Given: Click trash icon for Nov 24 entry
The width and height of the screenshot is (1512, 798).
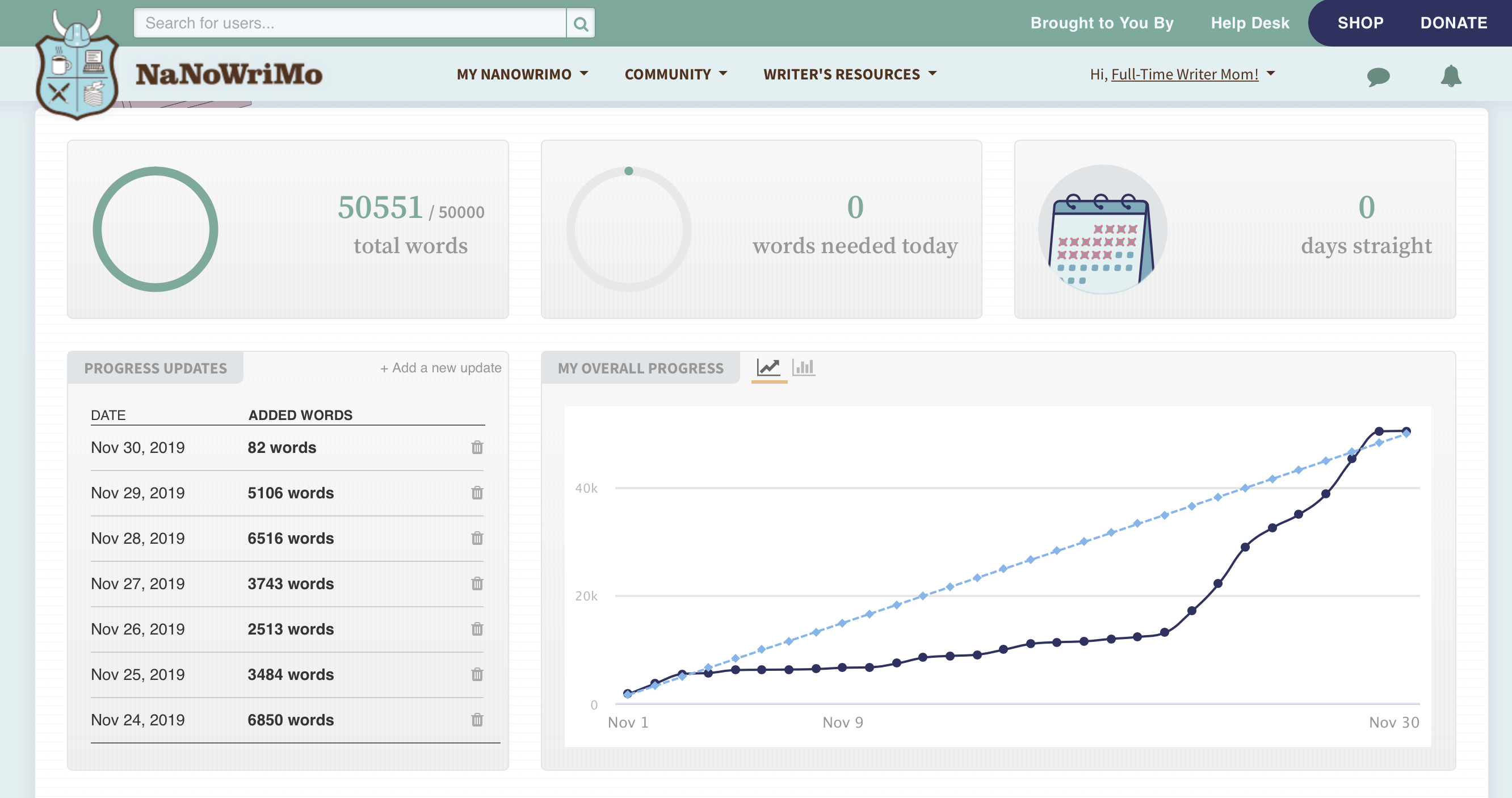Looking at the screenshot, I should coord(477,720).
